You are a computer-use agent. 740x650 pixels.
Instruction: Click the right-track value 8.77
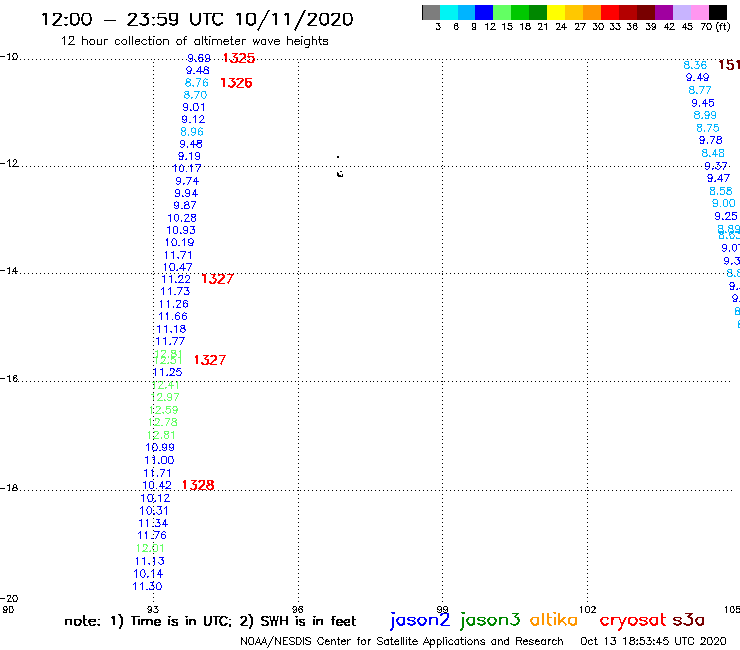(699, 90)
